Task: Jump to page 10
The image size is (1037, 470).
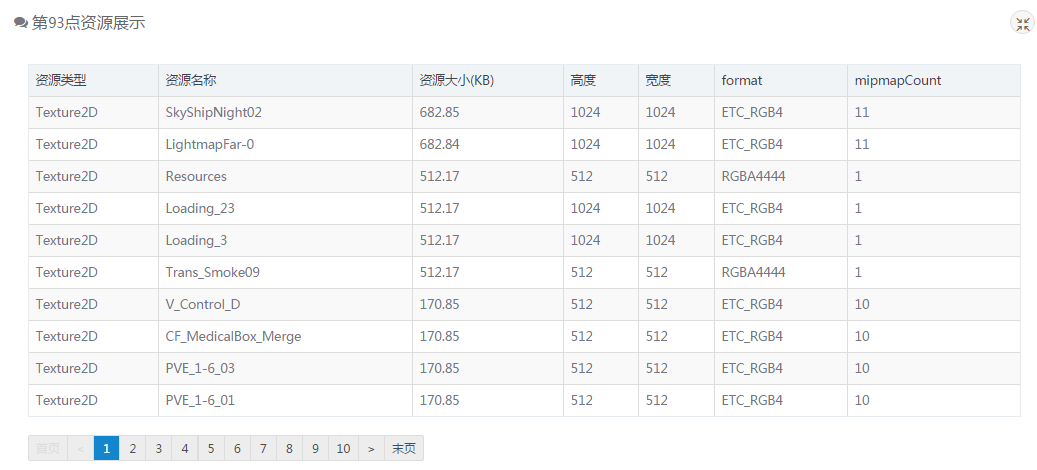Action: (343, 448)
